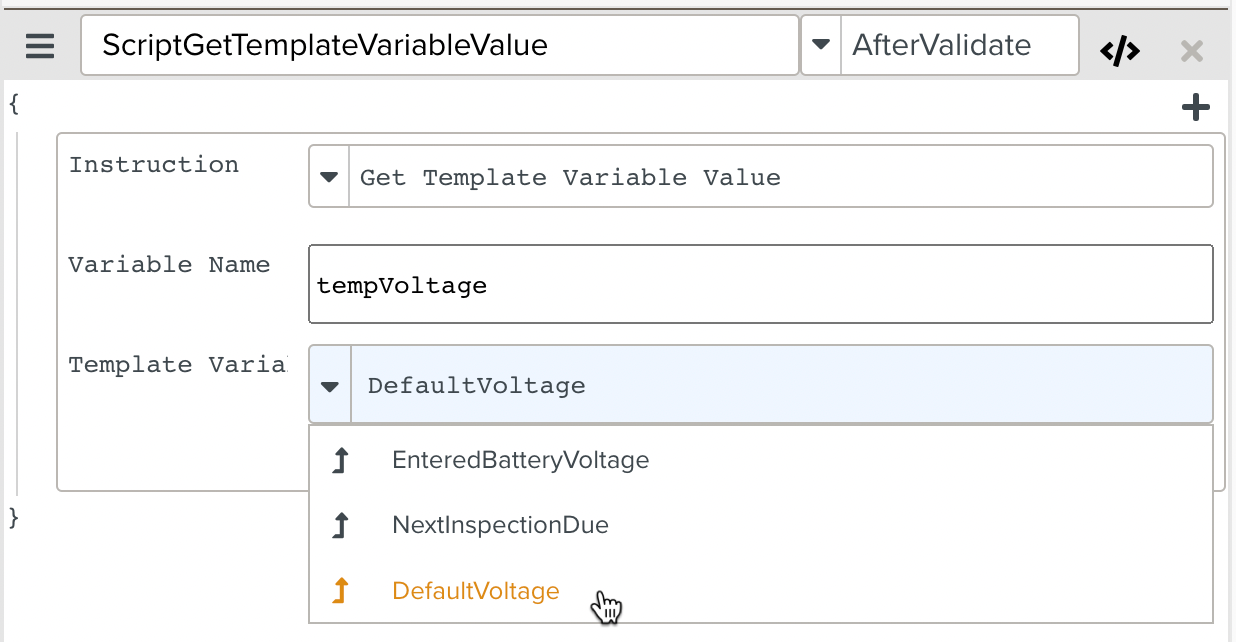Click the code view icon
Viewport: 1236px width, 642px height.
click(x=1120, y=51)
